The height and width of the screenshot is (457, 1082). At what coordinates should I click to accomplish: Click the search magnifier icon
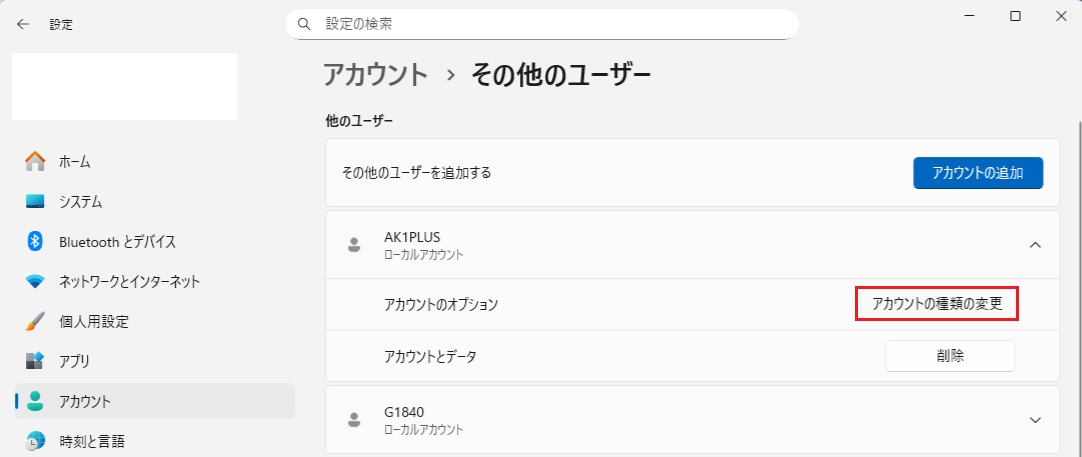pyautogui.click(x=306, y=23)
